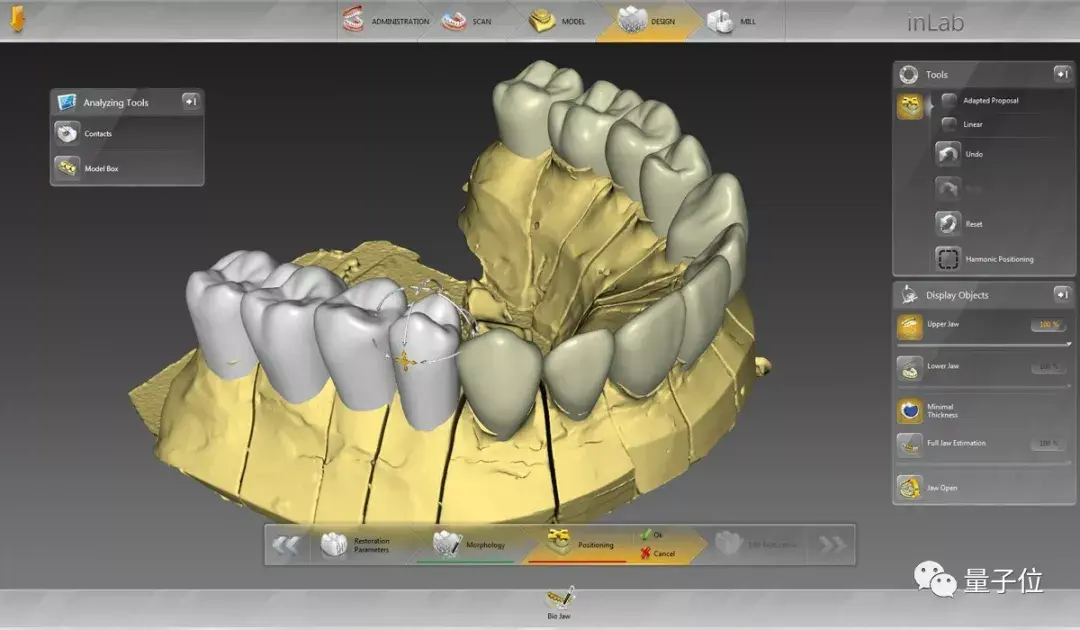Image resolution: width=1080 pixels, height=630 pixels.
Task: Click the orange positioning cross handle on tooth
Action: 404,361
